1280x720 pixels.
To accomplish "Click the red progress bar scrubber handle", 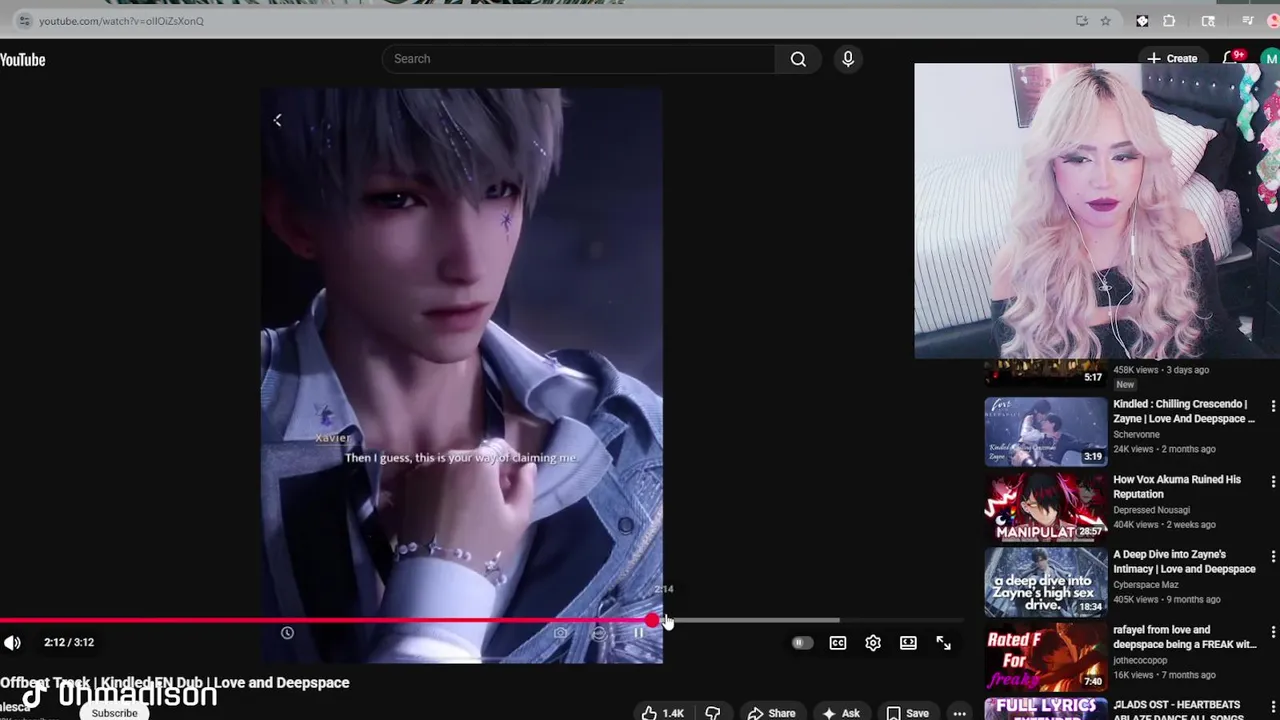I will click(653, 621).
